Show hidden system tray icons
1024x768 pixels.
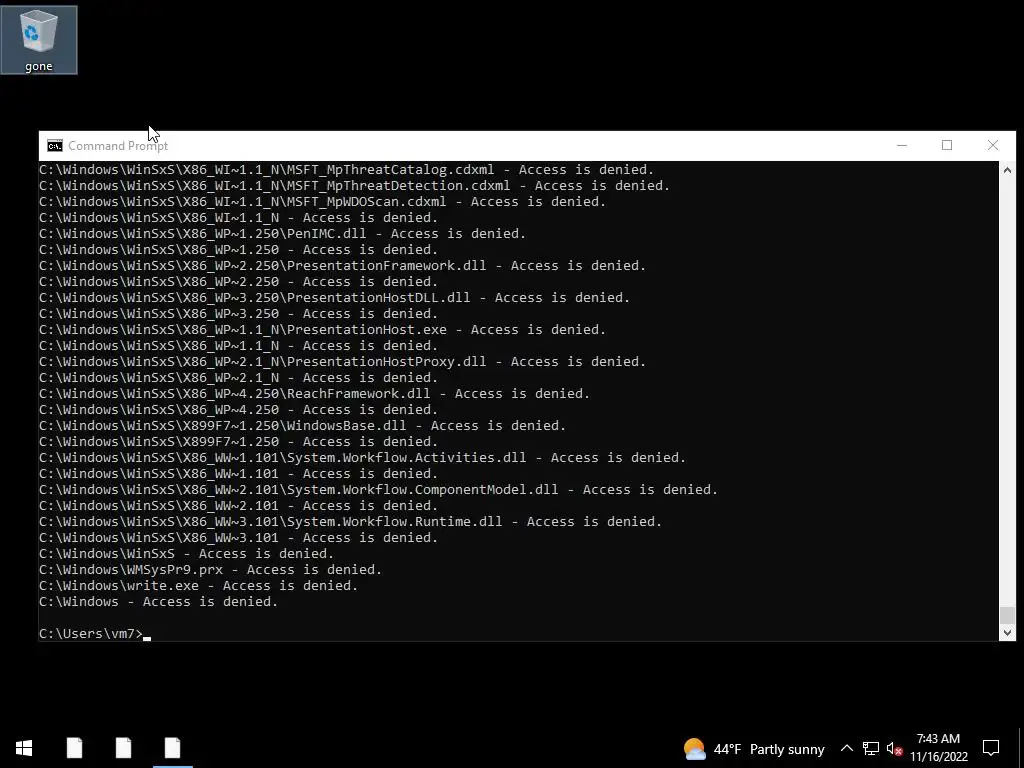846,748
